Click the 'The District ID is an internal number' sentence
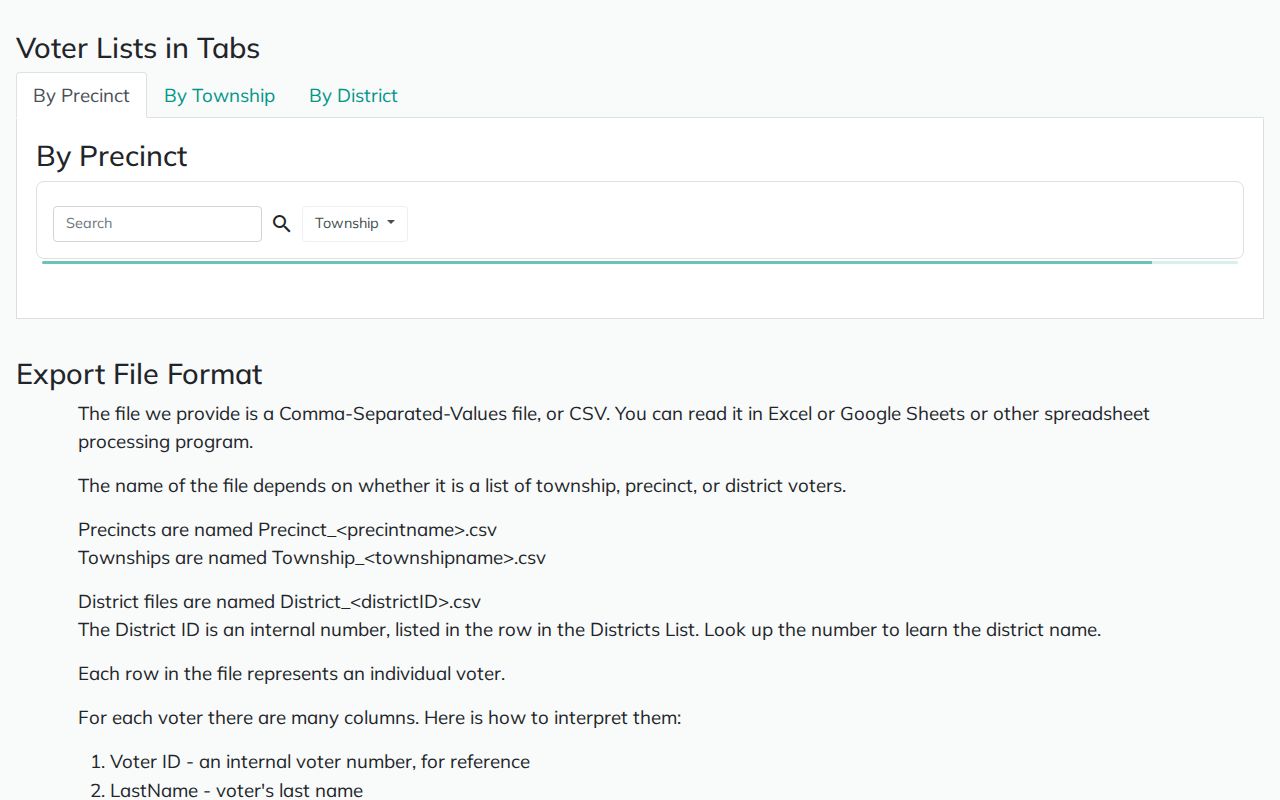The image size is (1280, 800). pos(589,630)
